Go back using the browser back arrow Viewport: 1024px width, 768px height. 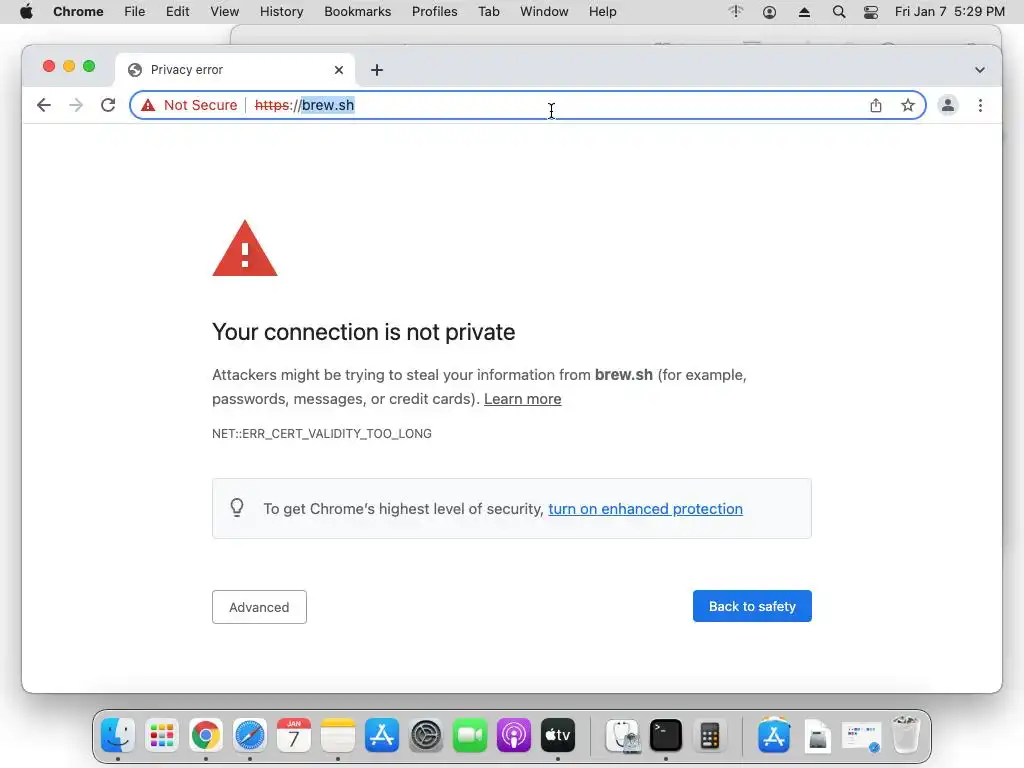coord(44,105)
